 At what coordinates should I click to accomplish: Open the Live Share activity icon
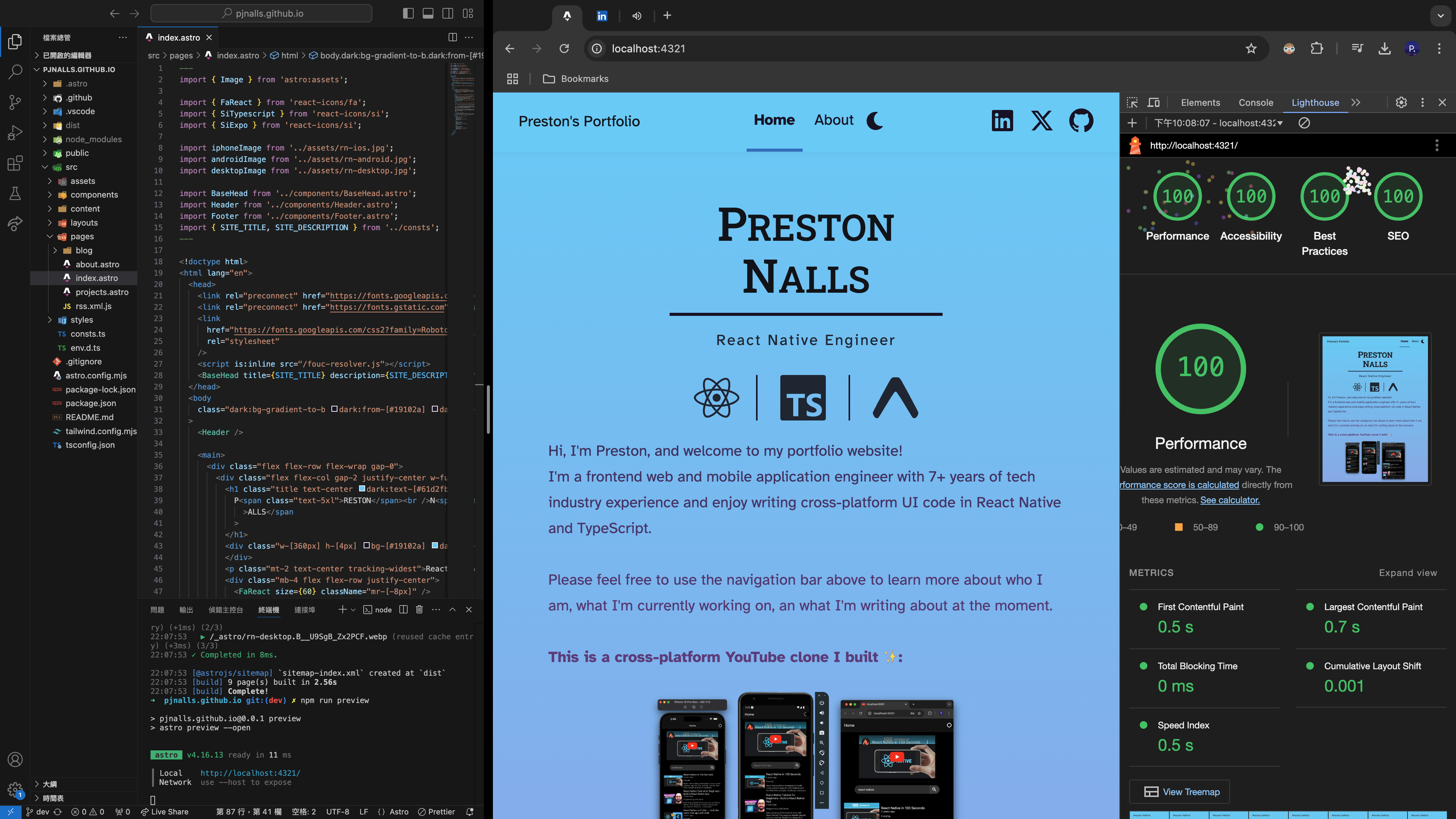[15, 224]
